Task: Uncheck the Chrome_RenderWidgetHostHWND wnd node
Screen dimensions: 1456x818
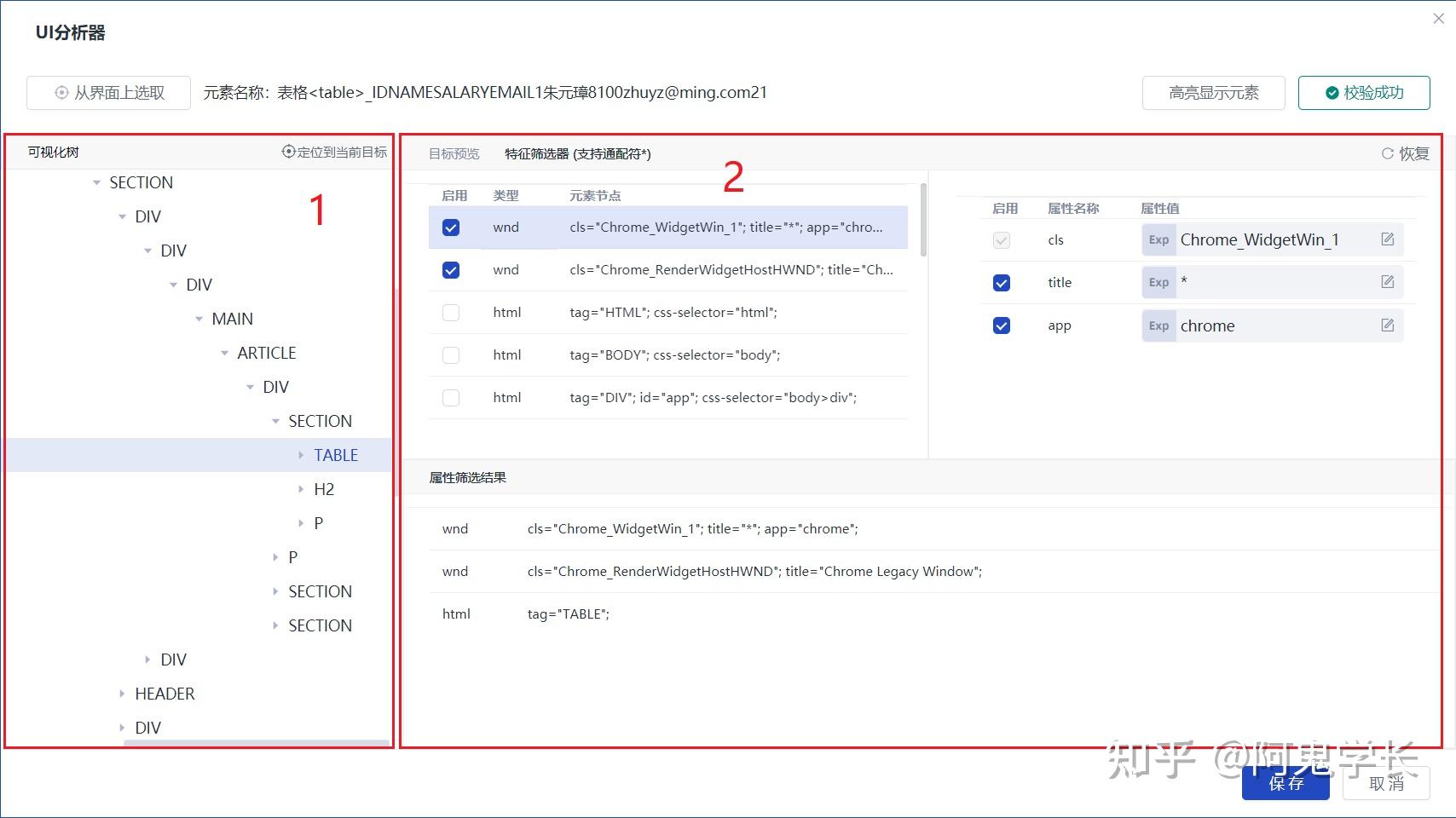Action: (x=450, y=269)
